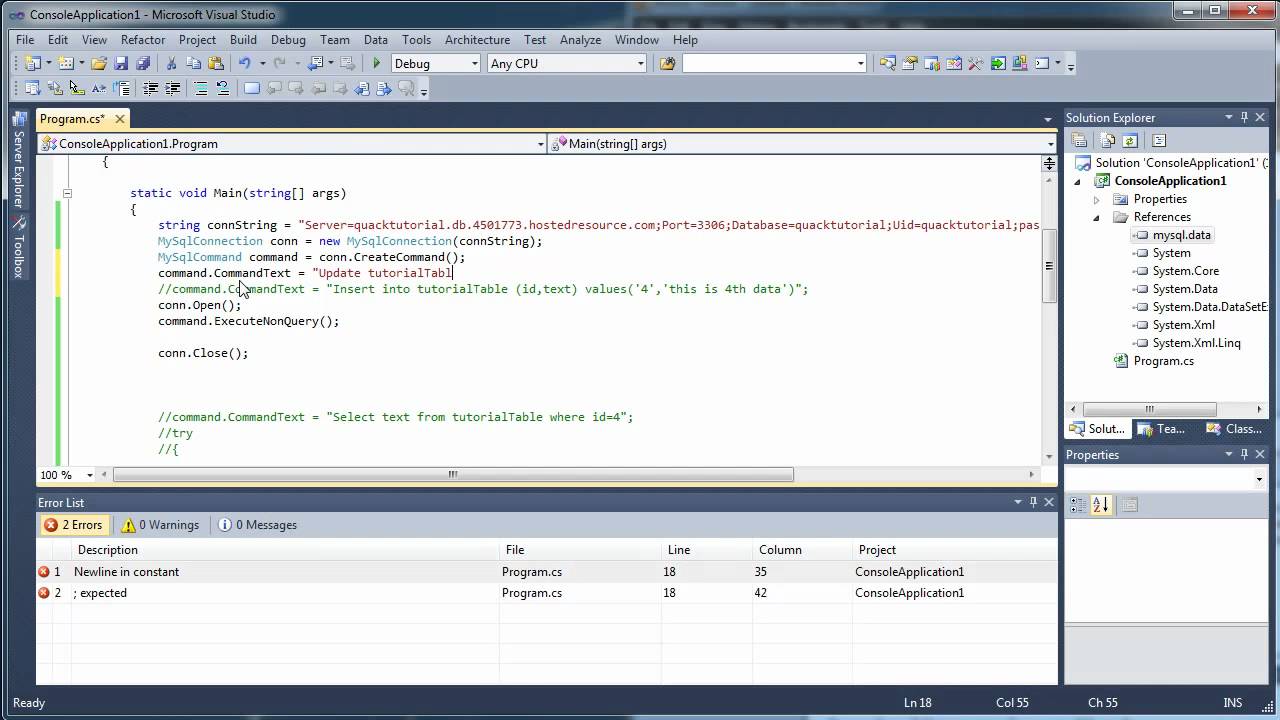The width and height of the screenshot is (1280, 720).
Task: Click the code editor horizontal scrollbar
Action: (453, 475)
